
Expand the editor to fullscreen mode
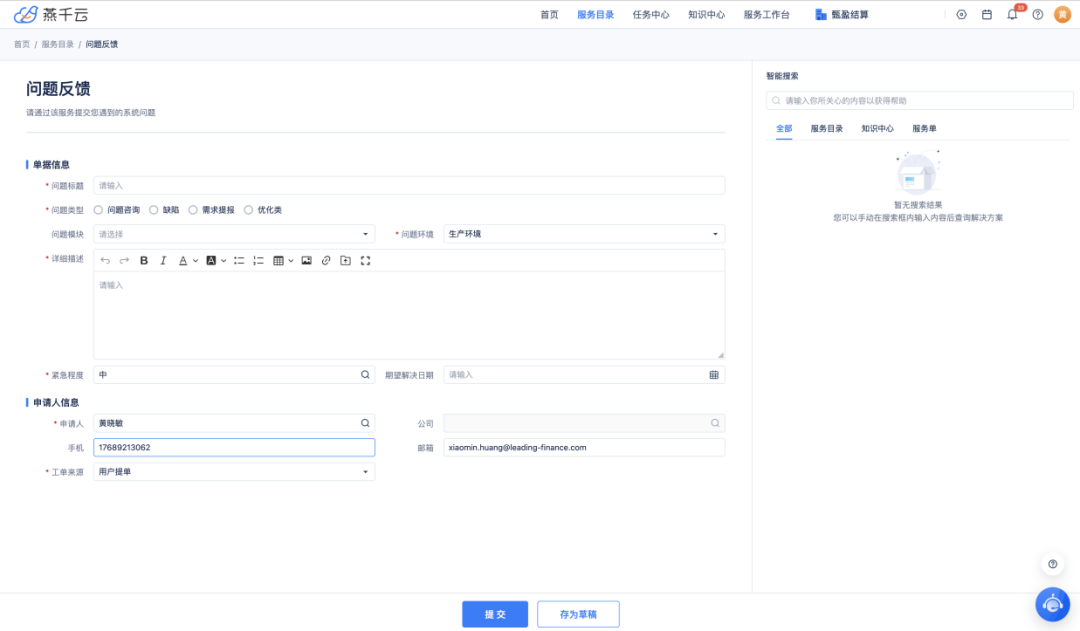coord(365,261)
